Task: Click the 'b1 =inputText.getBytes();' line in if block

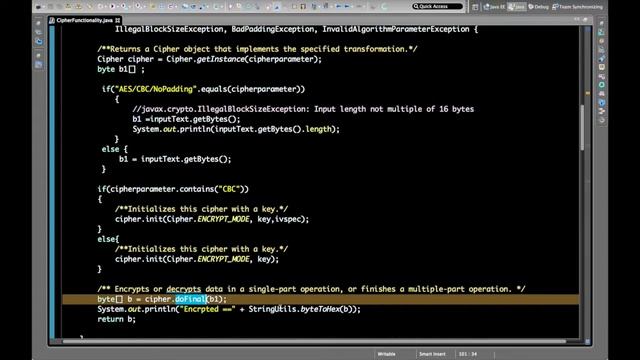Action: (x=186, y=119)
